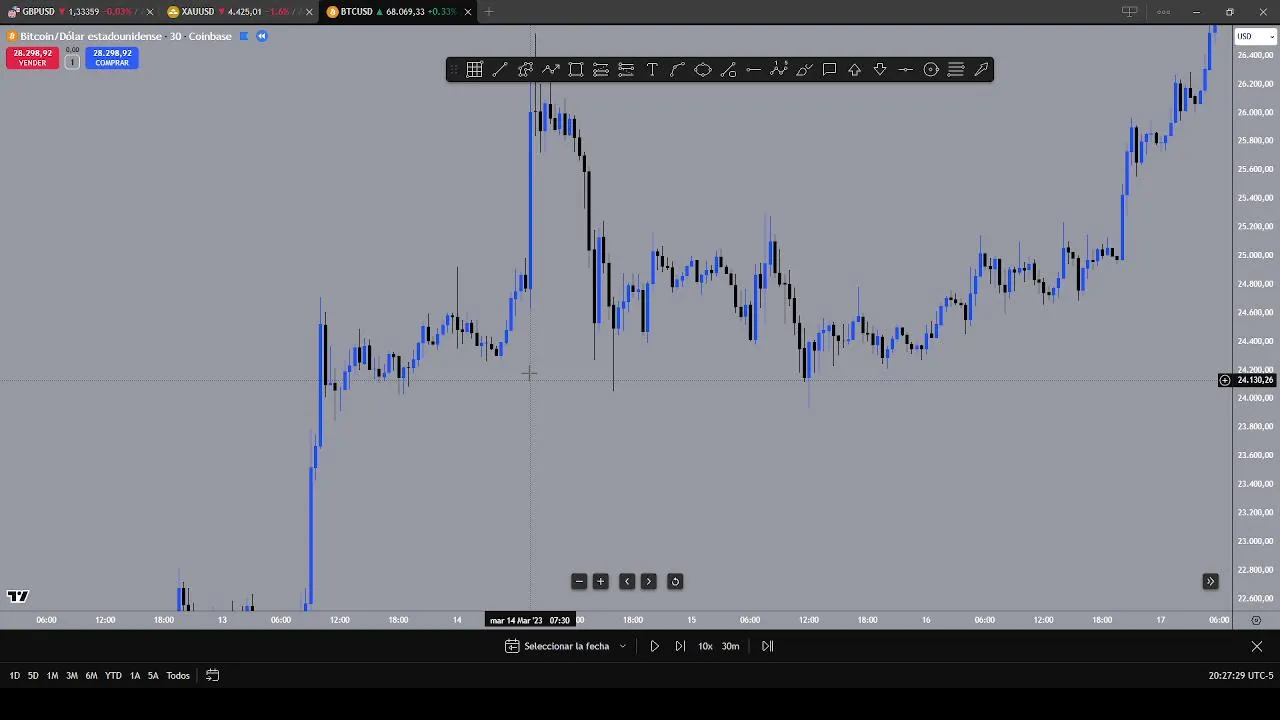This screenshot has width=1280, height=720.
Task: Select the Todos time range
Action: click(x=178, y=675)
